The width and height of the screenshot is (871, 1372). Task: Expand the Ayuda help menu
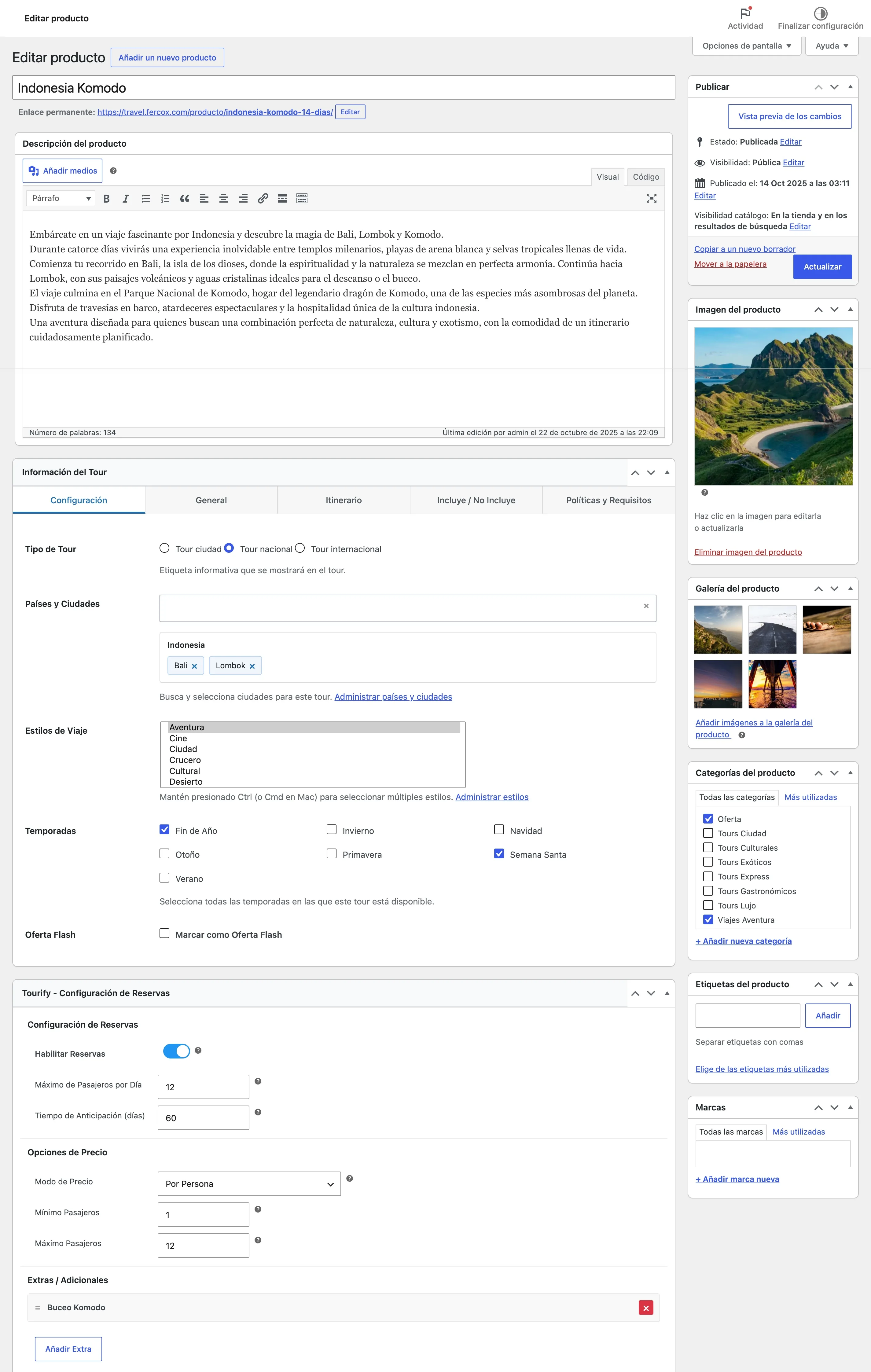pyautogui.click(x=832, y=46)
